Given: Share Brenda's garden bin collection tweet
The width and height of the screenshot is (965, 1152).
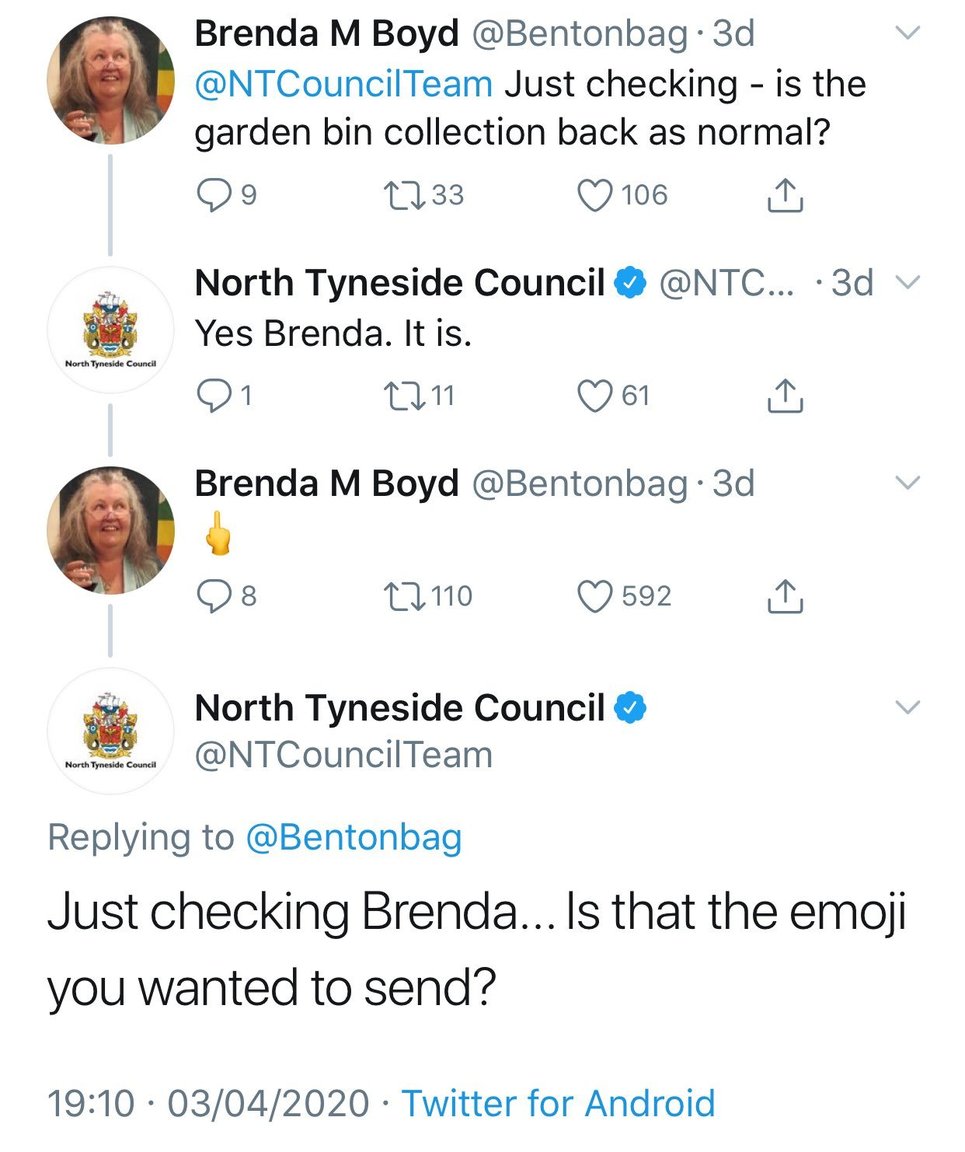Looking at the screenshot, I should 786,196.
